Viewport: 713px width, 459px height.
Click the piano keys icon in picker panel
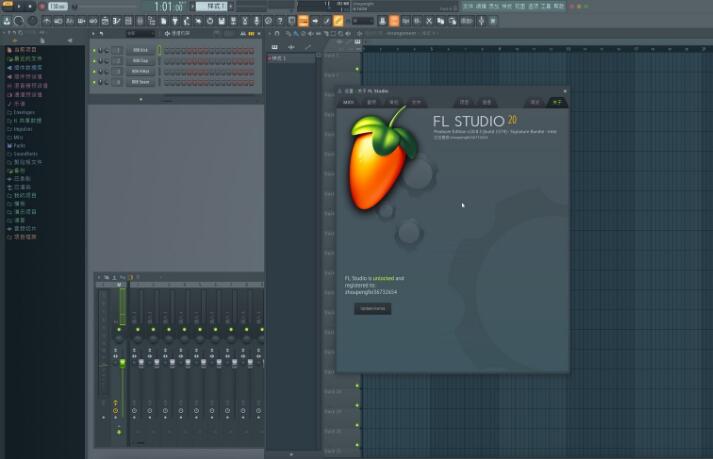coord(275,47)
